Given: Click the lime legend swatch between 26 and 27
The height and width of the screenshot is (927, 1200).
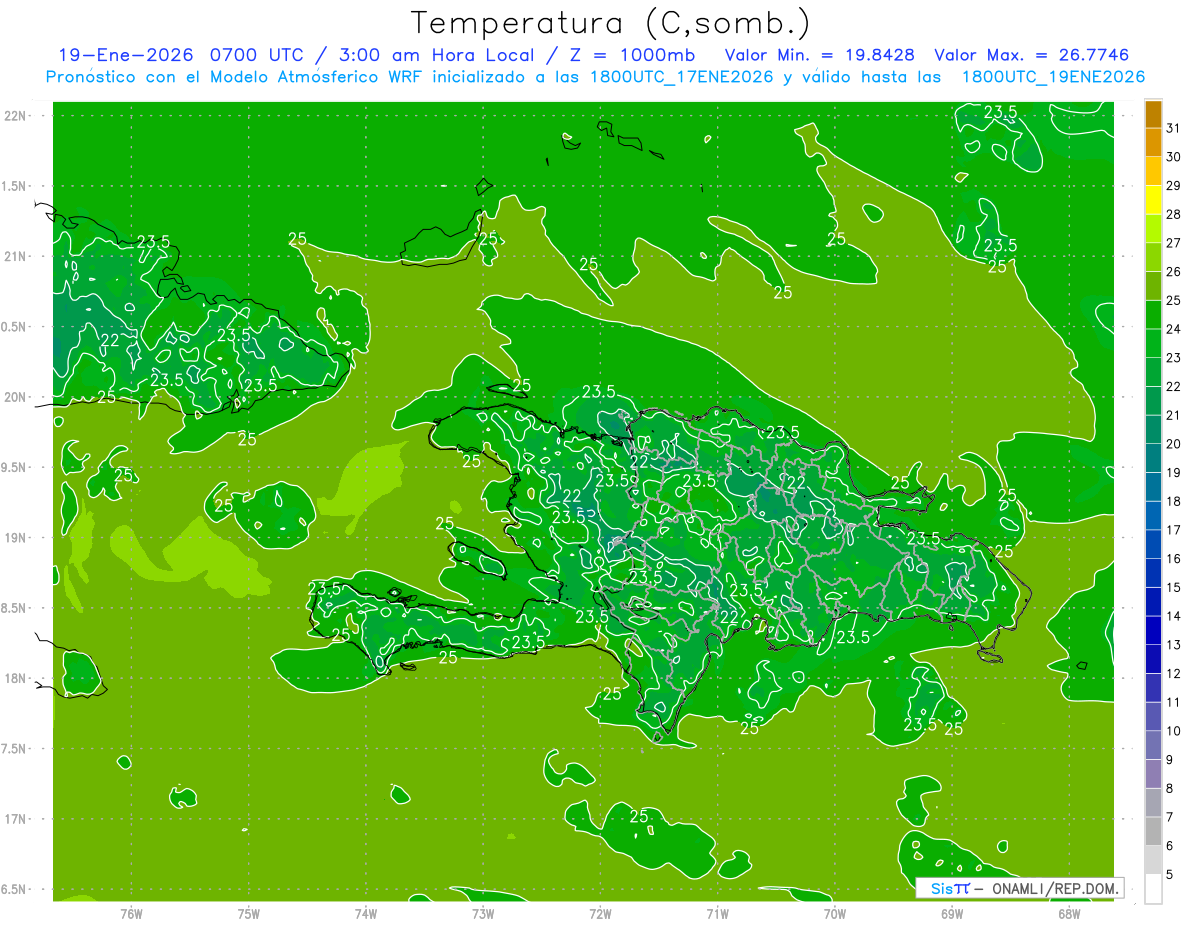Looking at the screenshot, I should pos(1153,257).
